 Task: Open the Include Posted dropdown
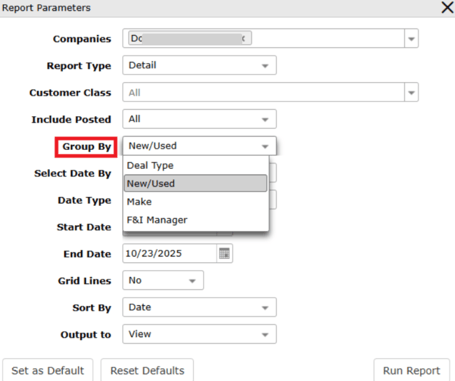point(199,119)
